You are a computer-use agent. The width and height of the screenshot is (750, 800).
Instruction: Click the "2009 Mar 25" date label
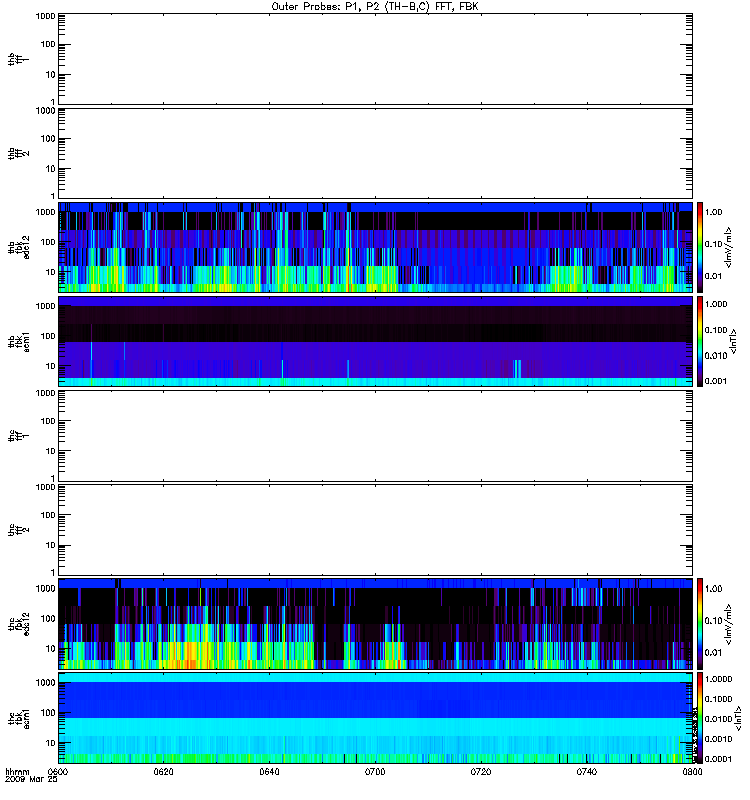point(31,779)
